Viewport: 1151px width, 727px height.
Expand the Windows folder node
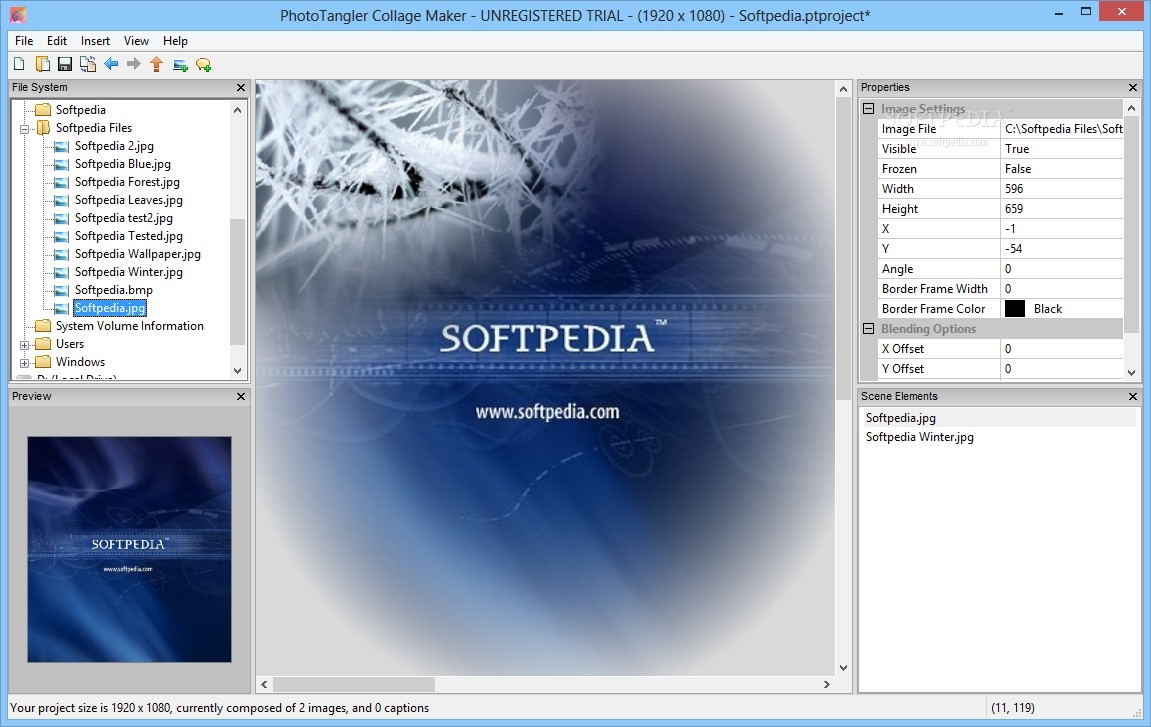coord(24,363)
